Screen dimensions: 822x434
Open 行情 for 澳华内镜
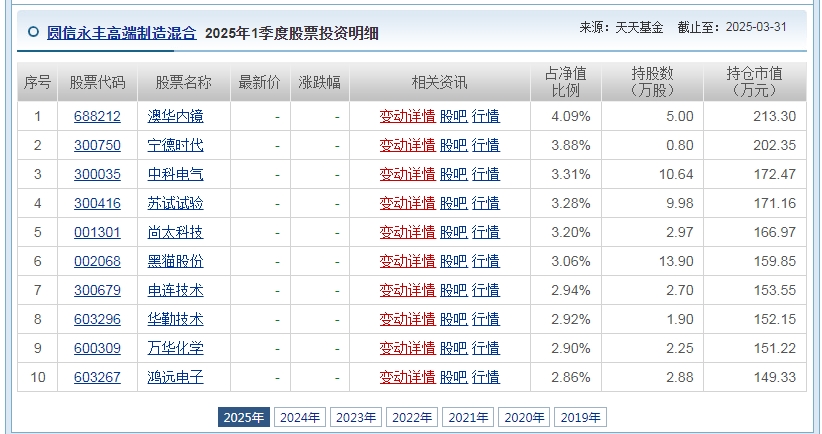pyautogui.click(x=486, y=116)
